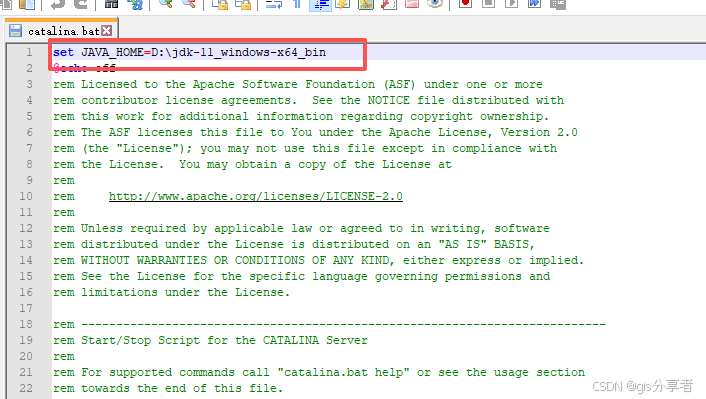The image size is (706, 399).
Task: Click the line 'rem contributor license agreements'
Action: (x=308, y=100)
